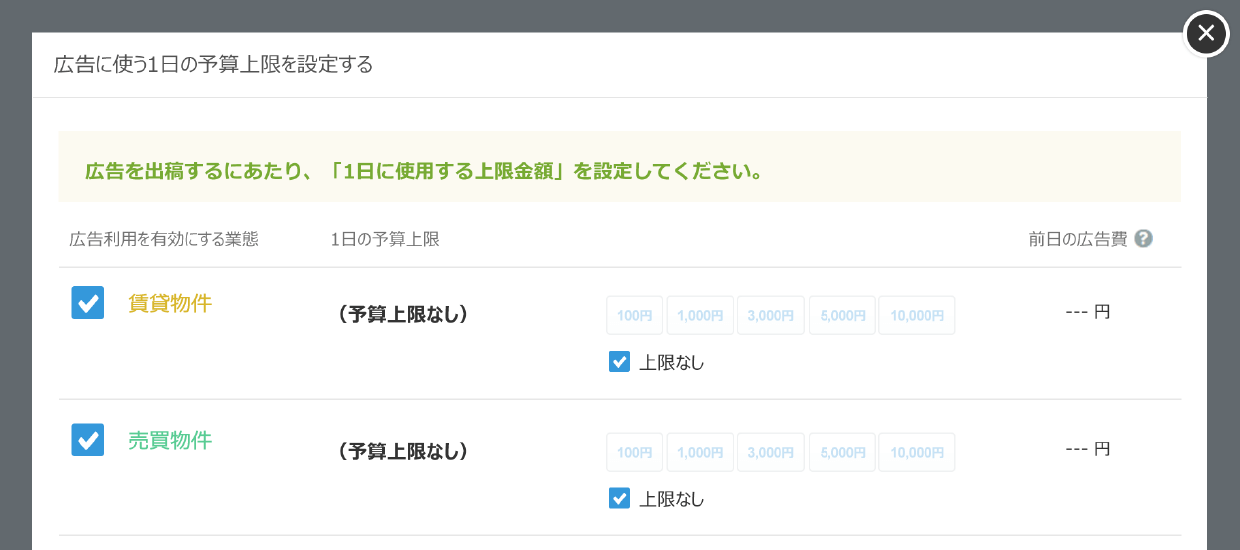Click the 上限なし label under 売買物件
The image size is (1240, 550).
point(672,499)
